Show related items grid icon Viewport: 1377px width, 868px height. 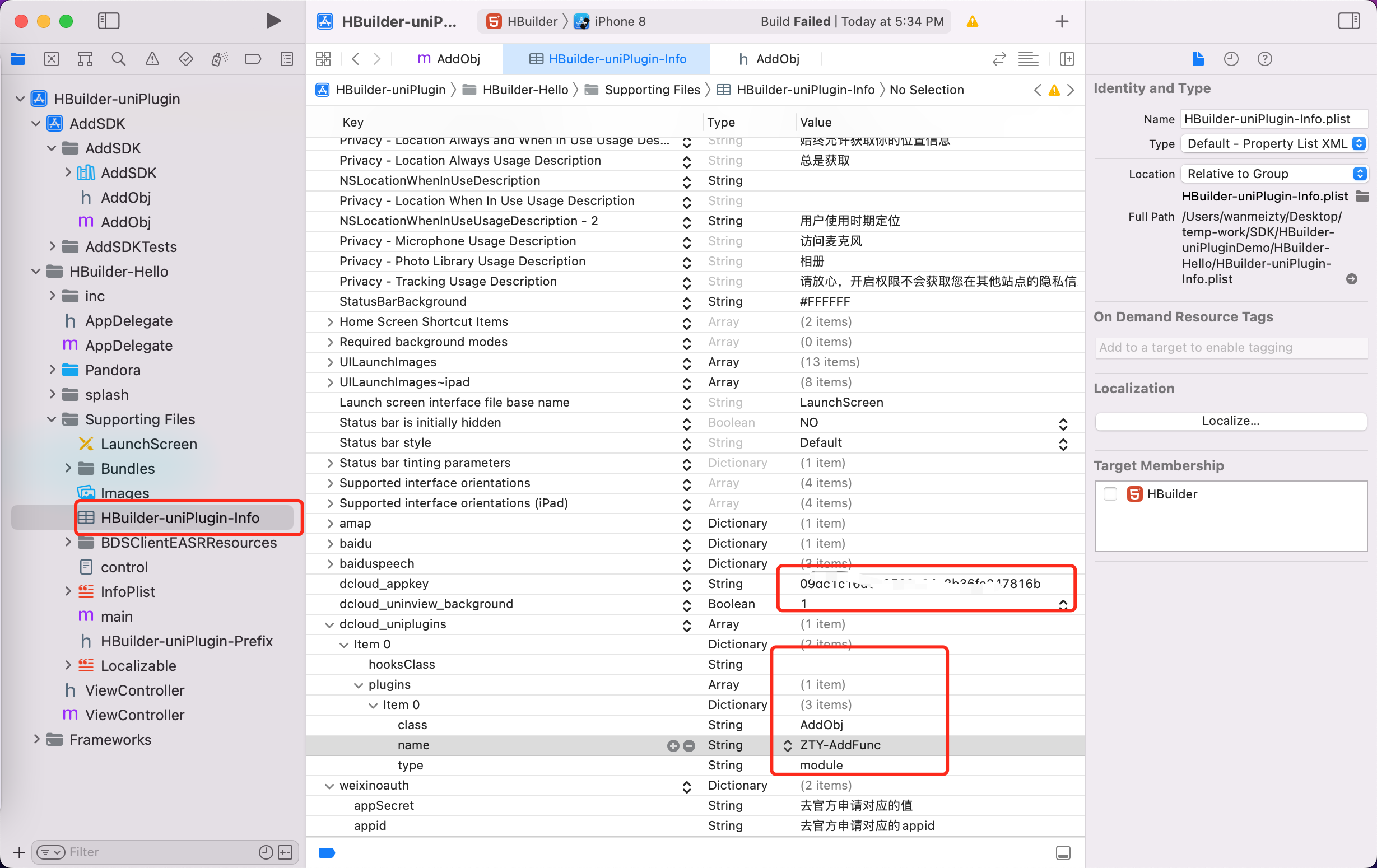[x=323, y=59]
